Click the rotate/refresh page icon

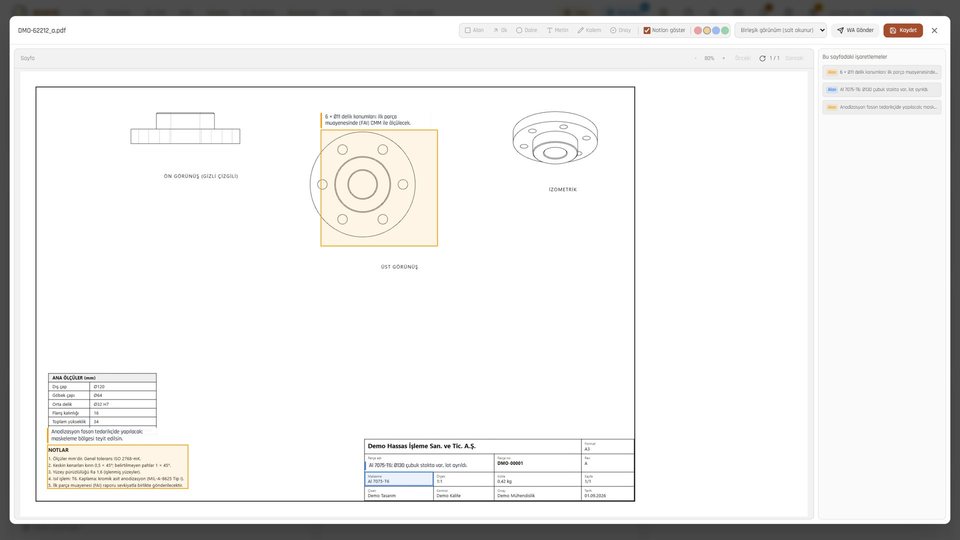pos(762,58)
